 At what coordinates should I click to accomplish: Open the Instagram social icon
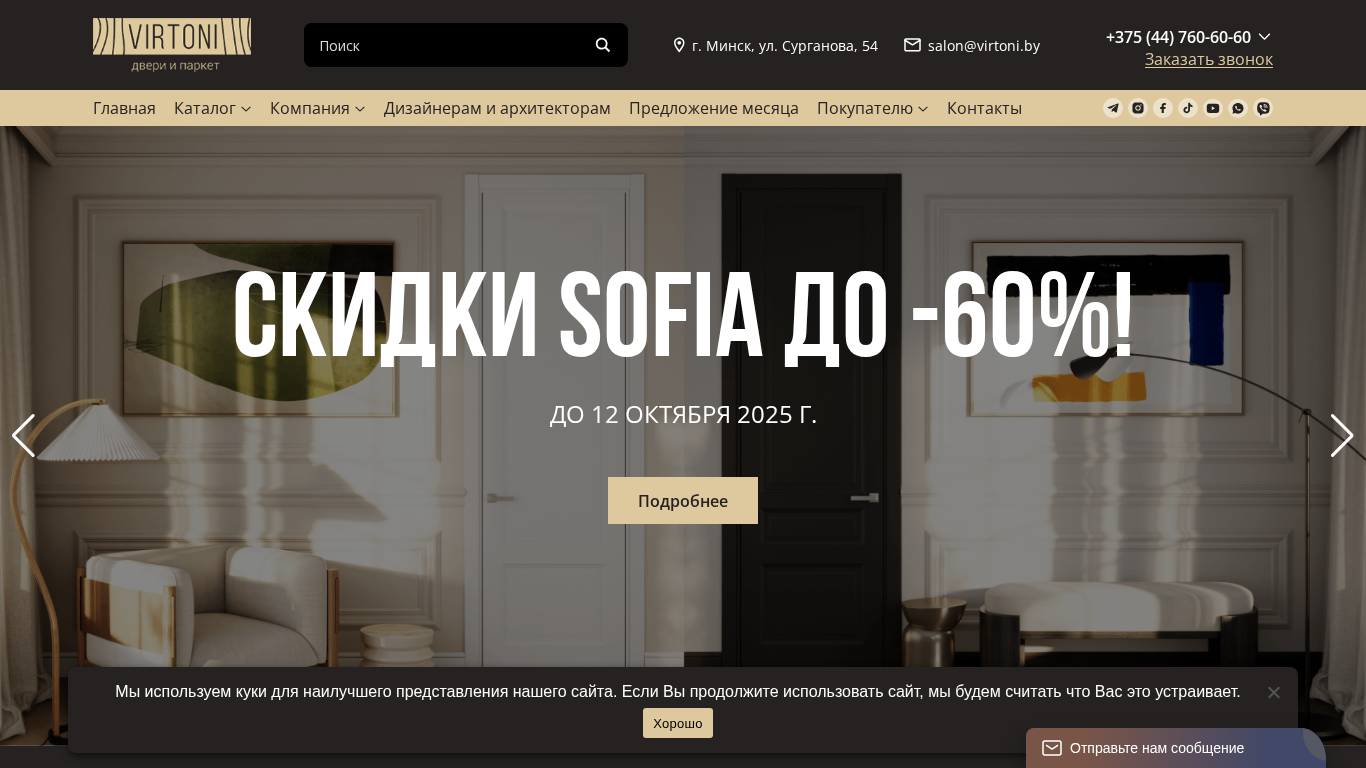pyautogui.click(x=1138, y=108)
